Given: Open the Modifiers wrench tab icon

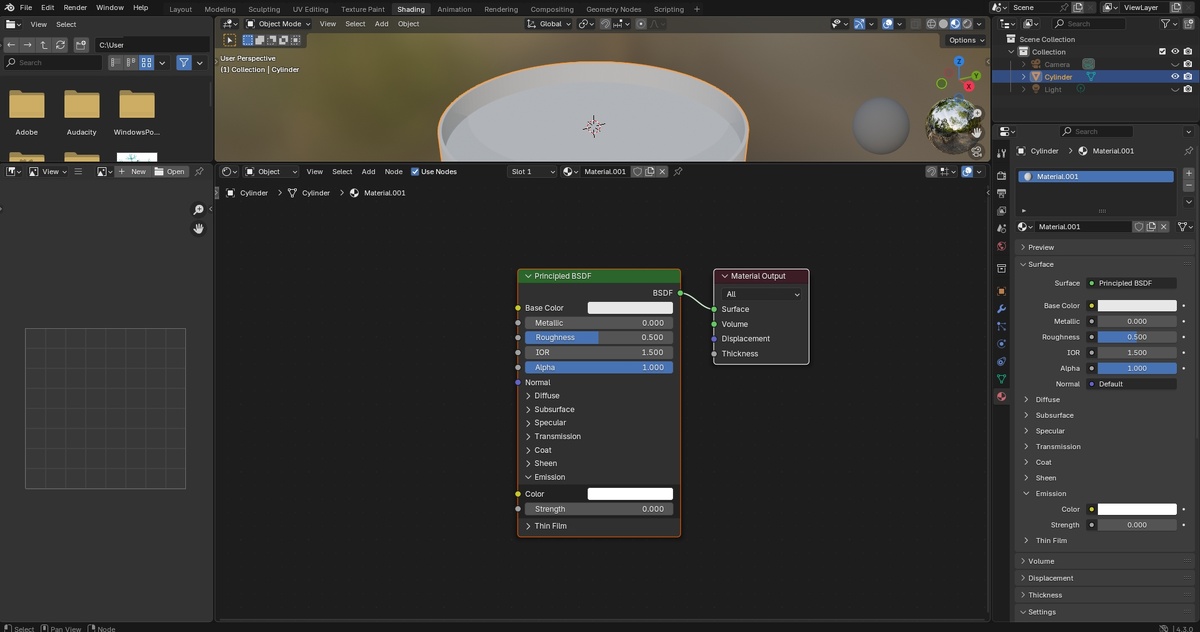Looking at the screenshot, I should [x=1001, y=309].
